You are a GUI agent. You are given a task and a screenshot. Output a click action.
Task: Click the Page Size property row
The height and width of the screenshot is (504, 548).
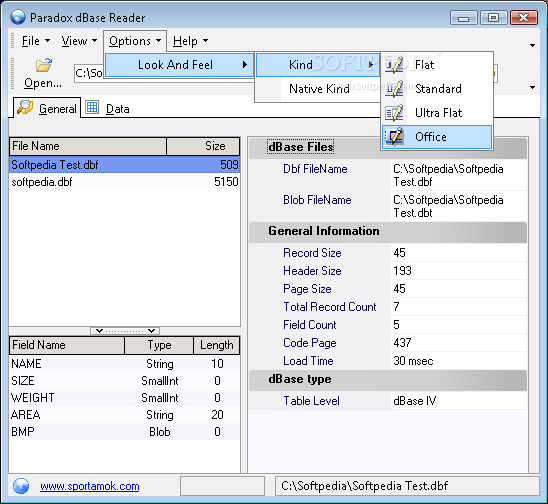pos(388,289)
